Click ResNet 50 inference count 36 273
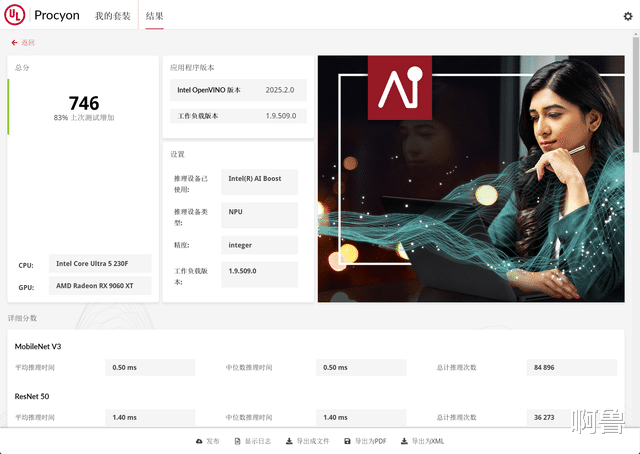 click(571, 417)
